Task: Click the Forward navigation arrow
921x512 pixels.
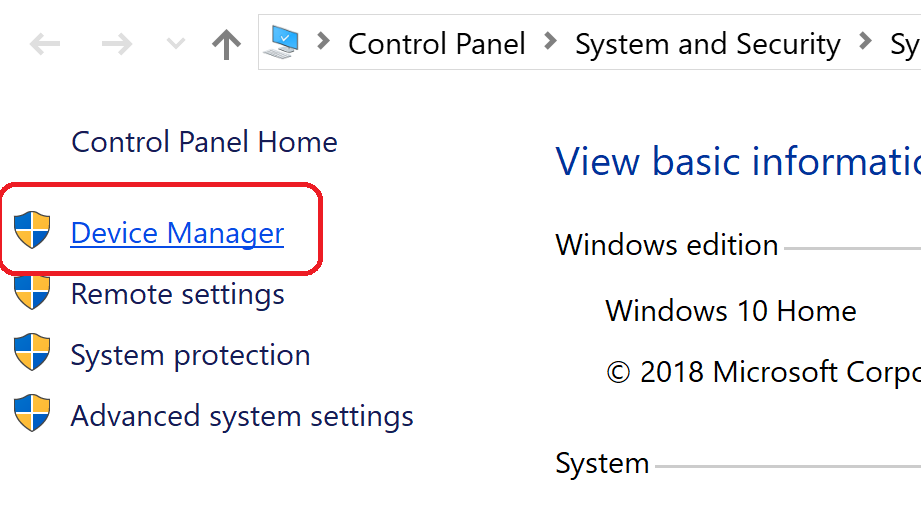Action: pos(118,44)
